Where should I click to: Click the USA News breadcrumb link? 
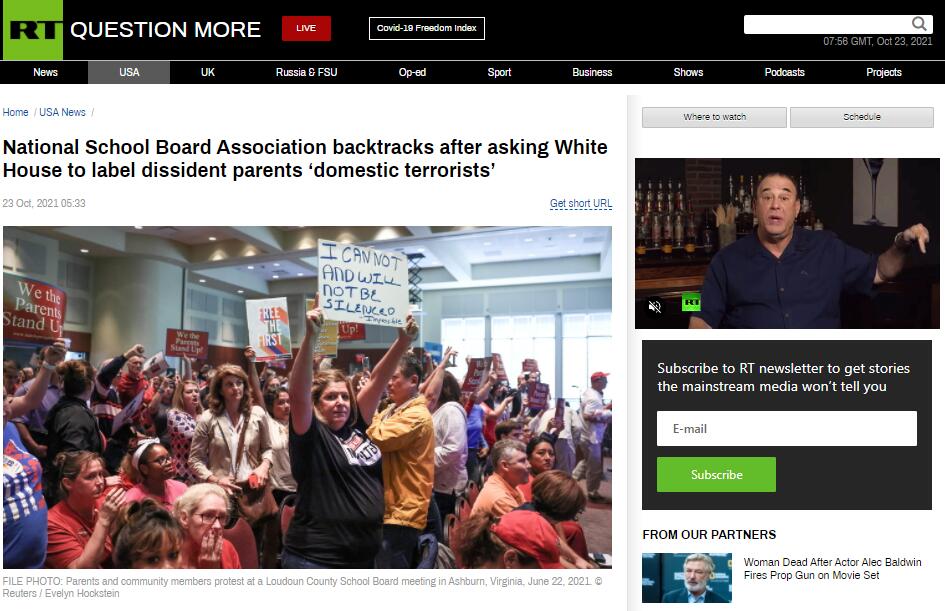[x=62, y=112]
